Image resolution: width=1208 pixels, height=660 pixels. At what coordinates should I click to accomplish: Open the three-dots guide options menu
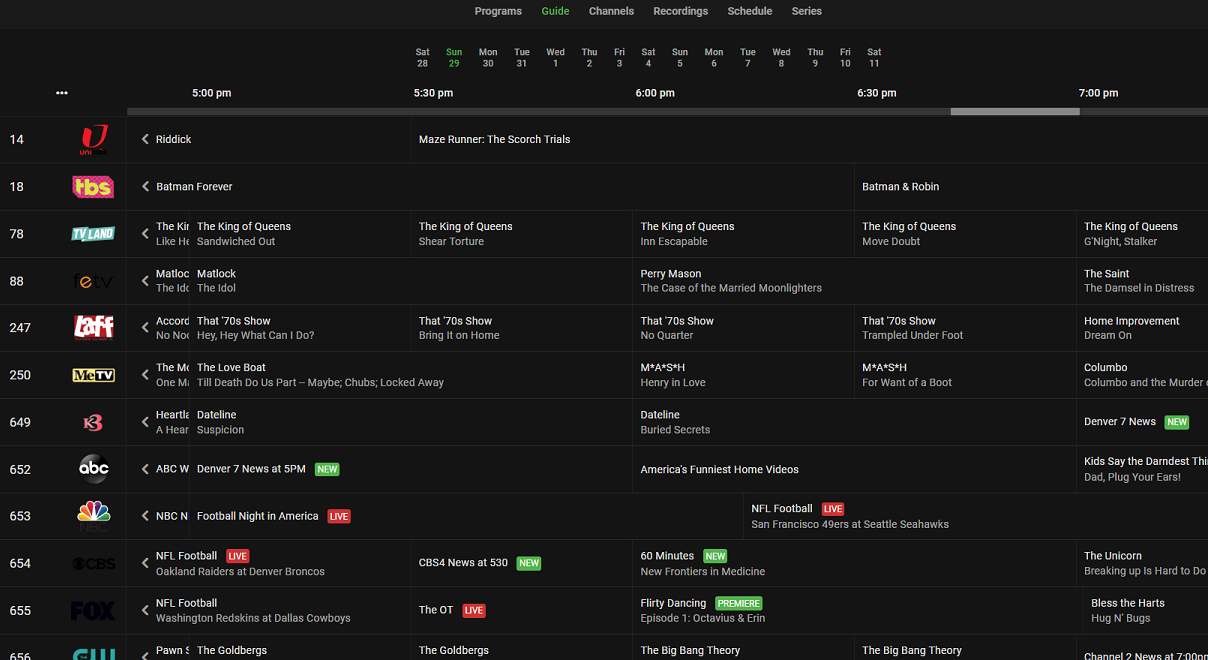62,93
